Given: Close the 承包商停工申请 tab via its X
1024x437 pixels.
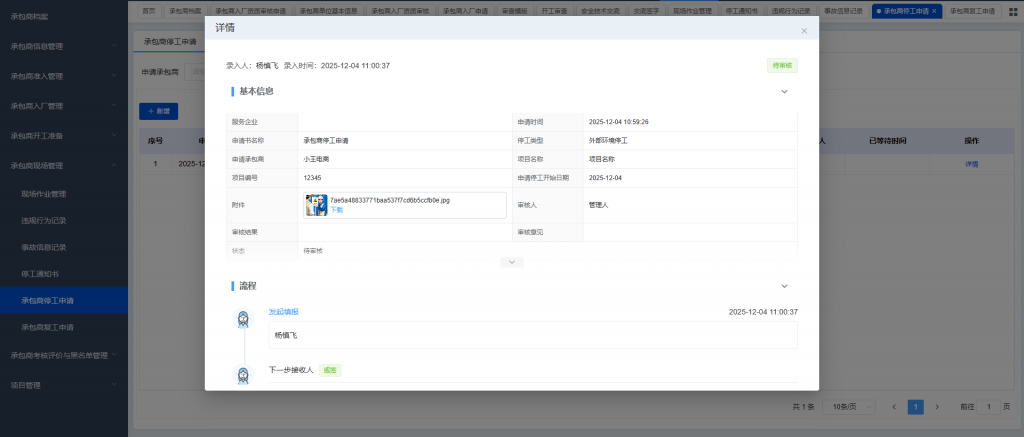Looking at the screenshot, I should 934,11.
